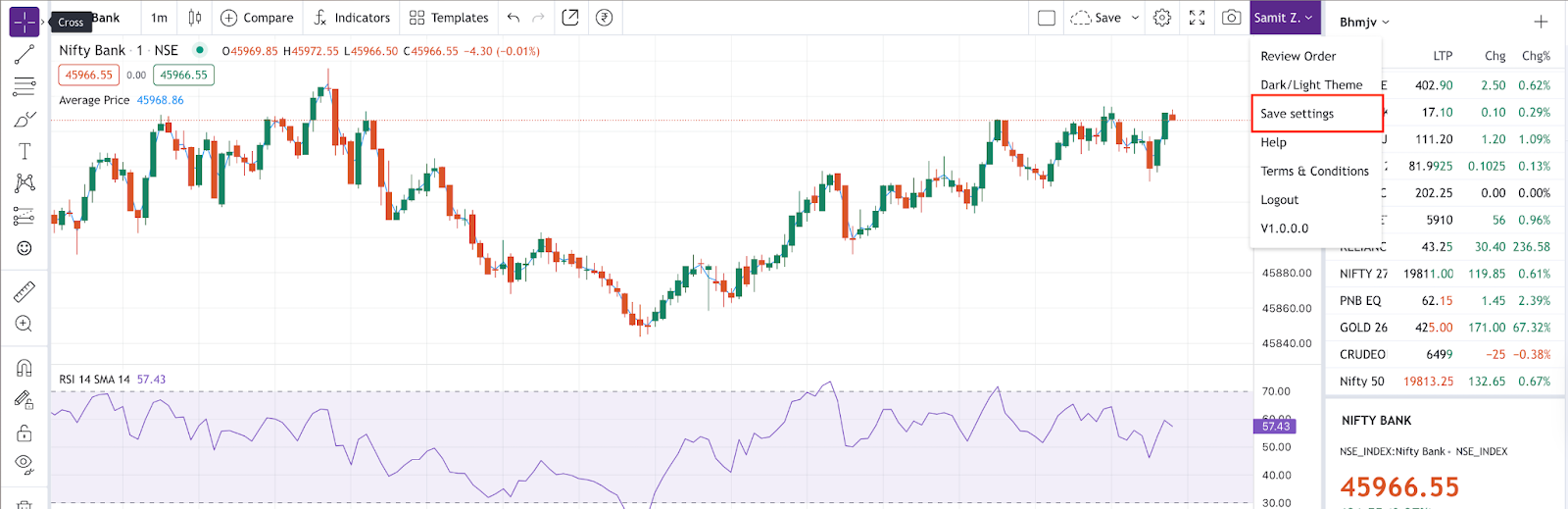
Task: Take a chart snapshot with camera icon
Action: (1232, 18)
